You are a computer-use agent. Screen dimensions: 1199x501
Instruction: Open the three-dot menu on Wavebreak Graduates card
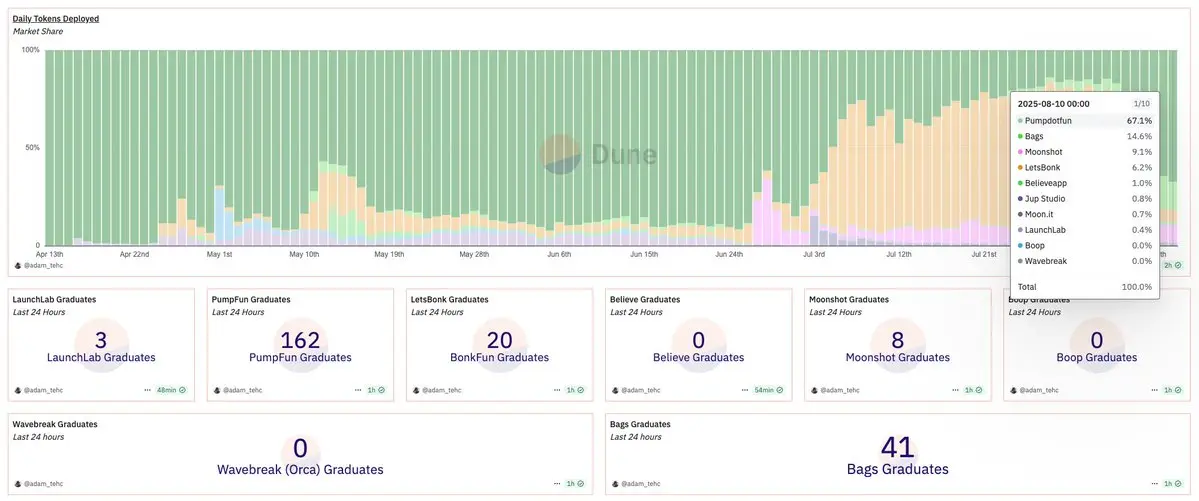point(556,484)
